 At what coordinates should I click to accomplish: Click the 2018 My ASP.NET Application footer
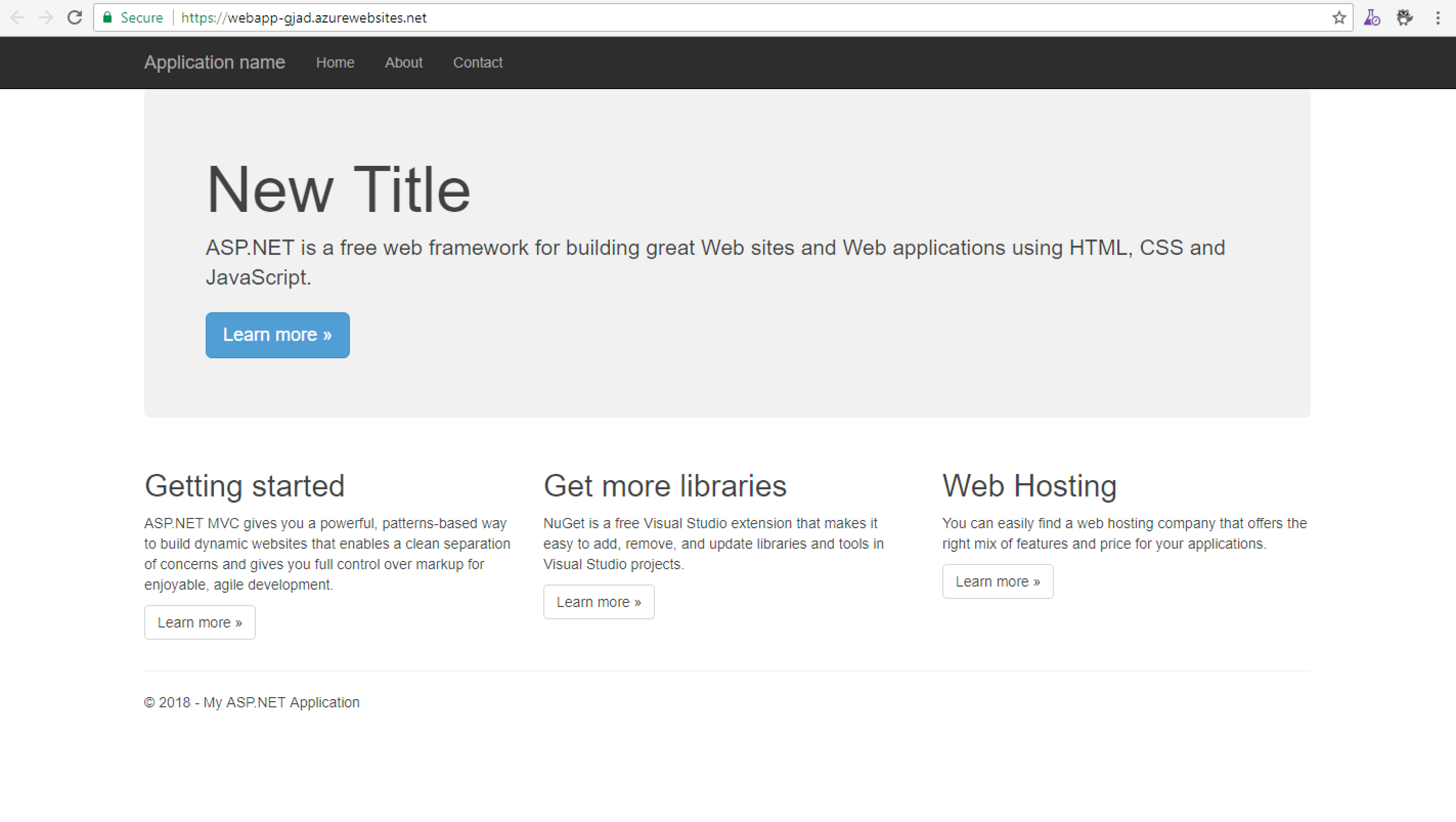tap(252, 702)
